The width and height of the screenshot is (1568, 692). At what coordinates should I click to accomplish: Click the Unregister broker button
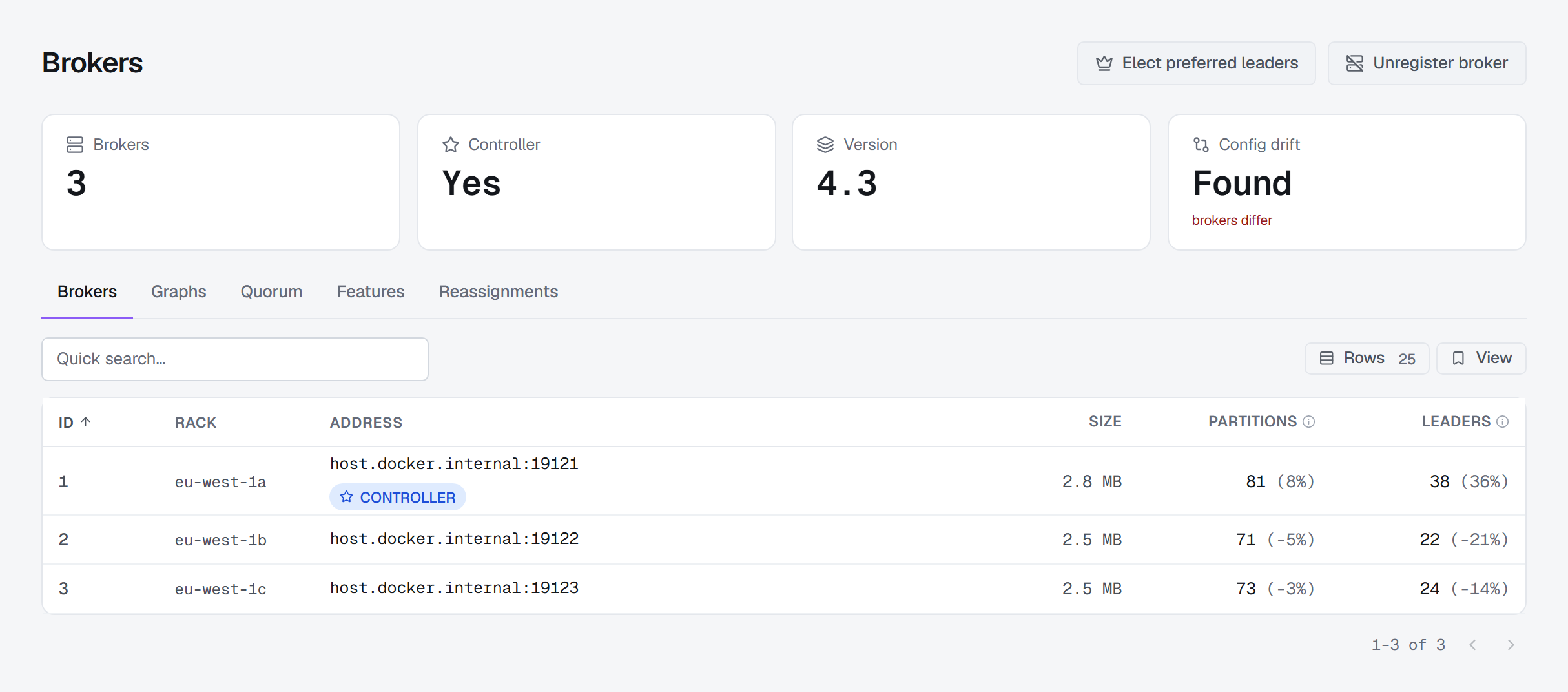coord(1427,63)
